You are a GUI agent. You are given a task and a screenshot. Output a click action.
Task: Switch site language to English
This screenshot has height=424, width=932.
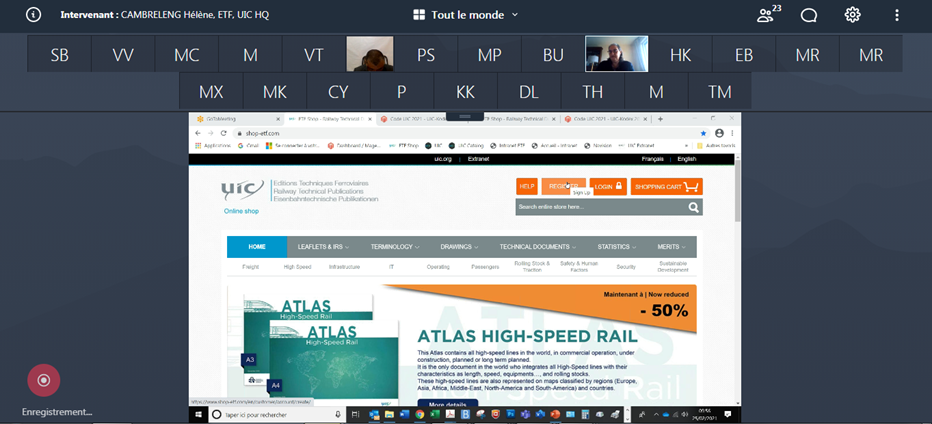click(687, 159)
